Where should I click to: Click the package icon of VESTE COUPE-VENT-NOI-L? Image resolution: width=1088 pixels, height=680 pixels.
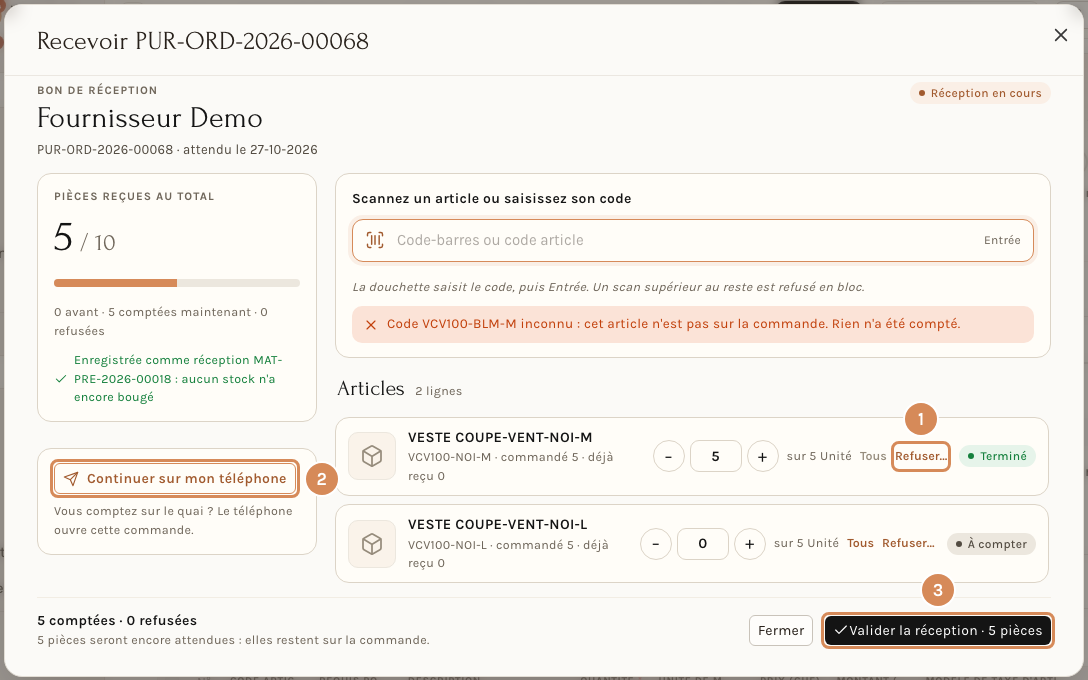click(x=372, y=544)
